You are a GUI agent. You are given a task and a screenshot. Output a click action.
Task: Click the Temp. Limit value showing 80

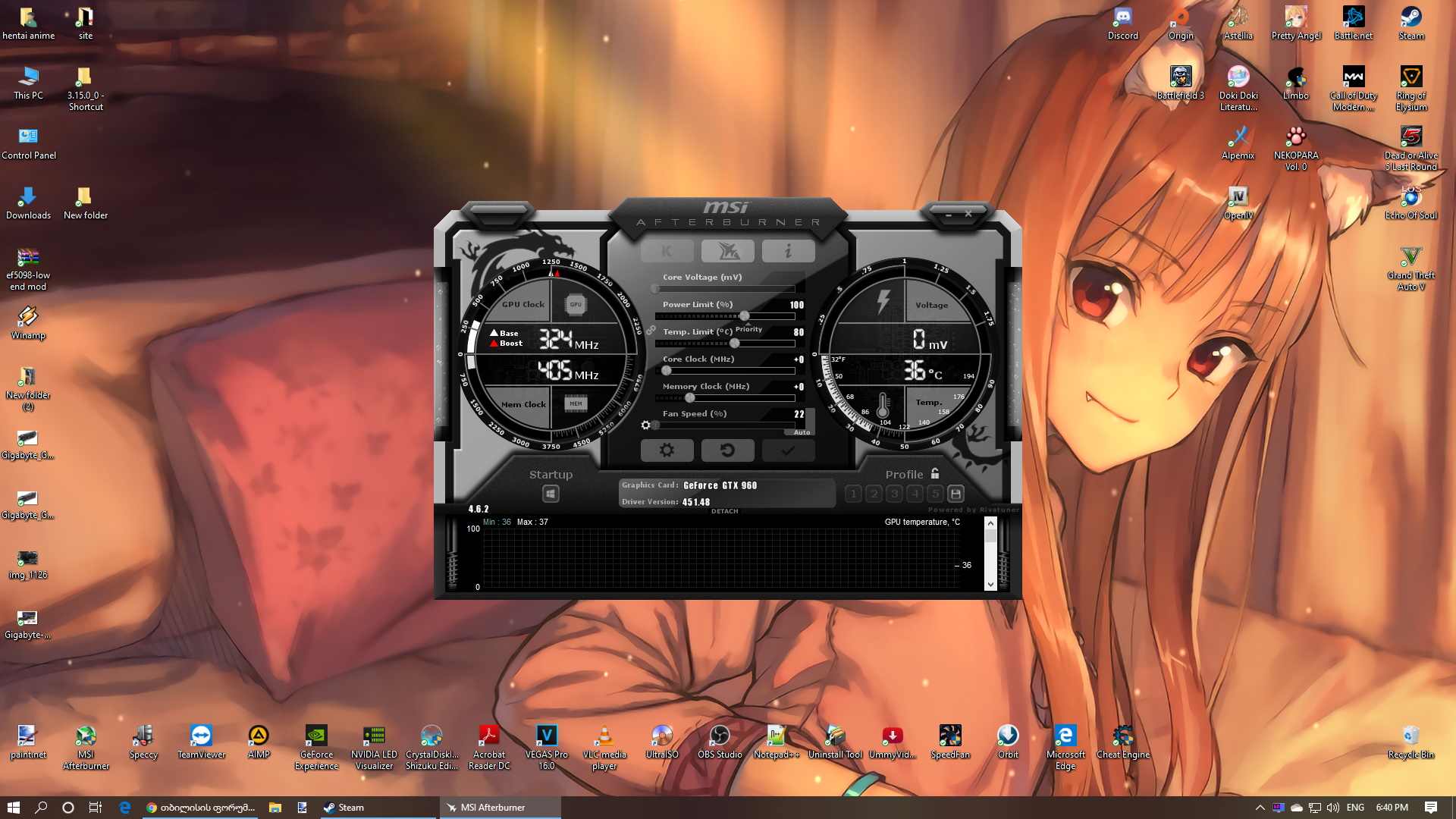[x=799, y=332]
